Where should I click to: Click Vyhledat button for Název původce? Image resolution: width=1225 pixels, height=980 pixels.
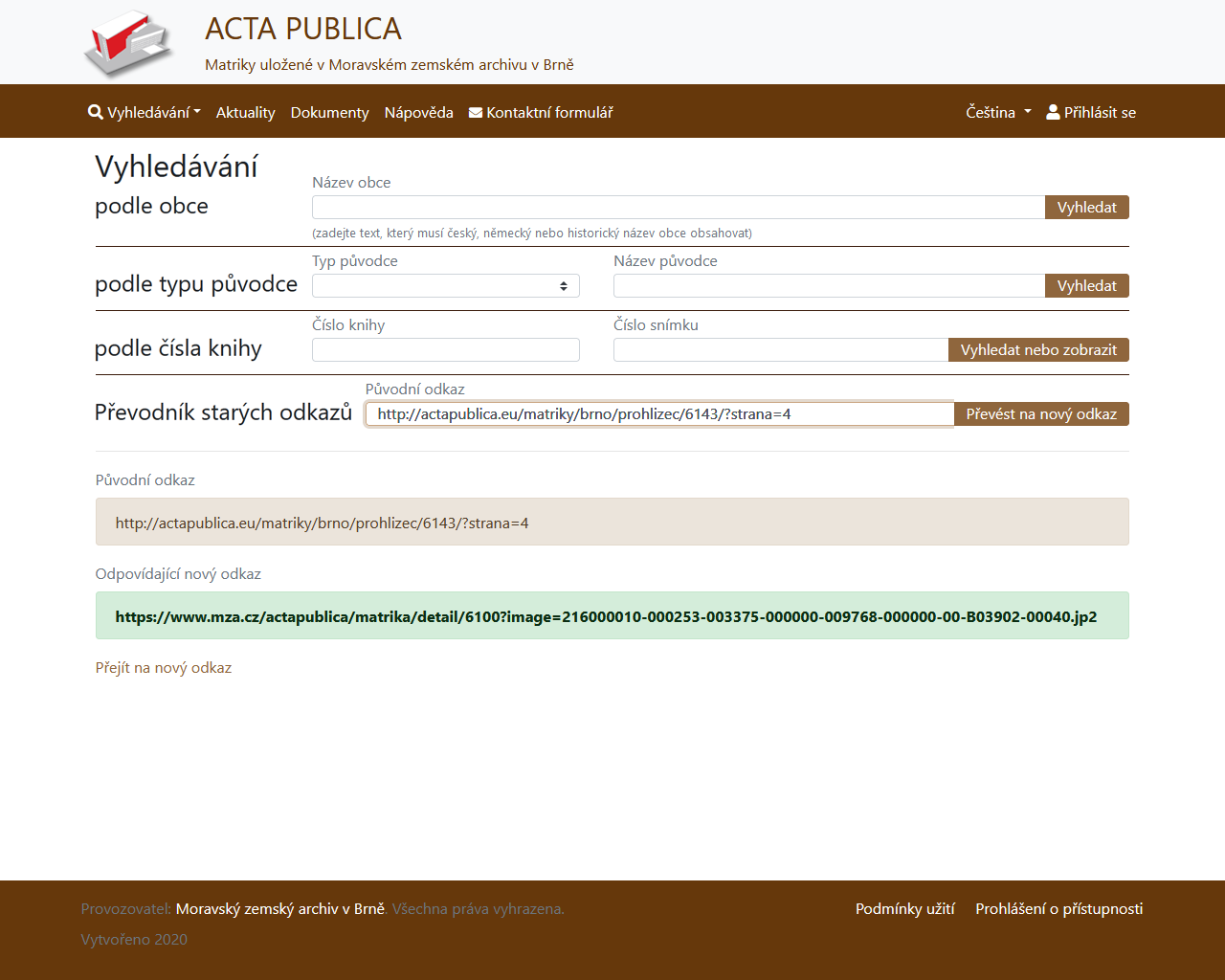(x=1086, y=286)
